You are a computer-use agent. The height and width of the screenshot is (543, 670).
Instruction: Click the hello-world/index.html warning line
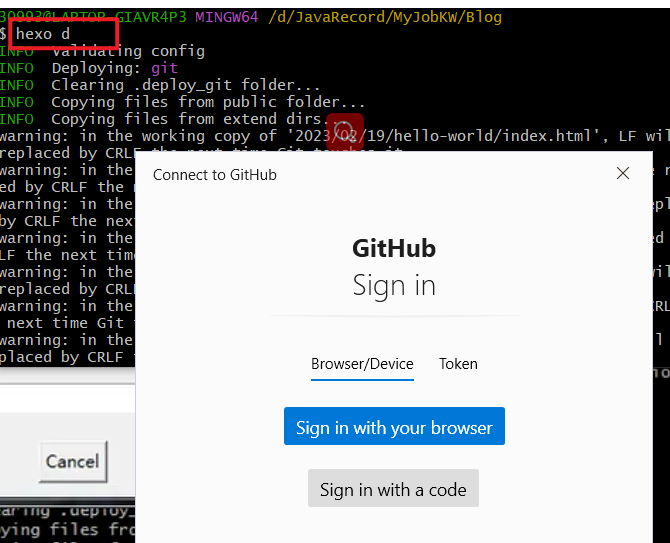[335, 136]
